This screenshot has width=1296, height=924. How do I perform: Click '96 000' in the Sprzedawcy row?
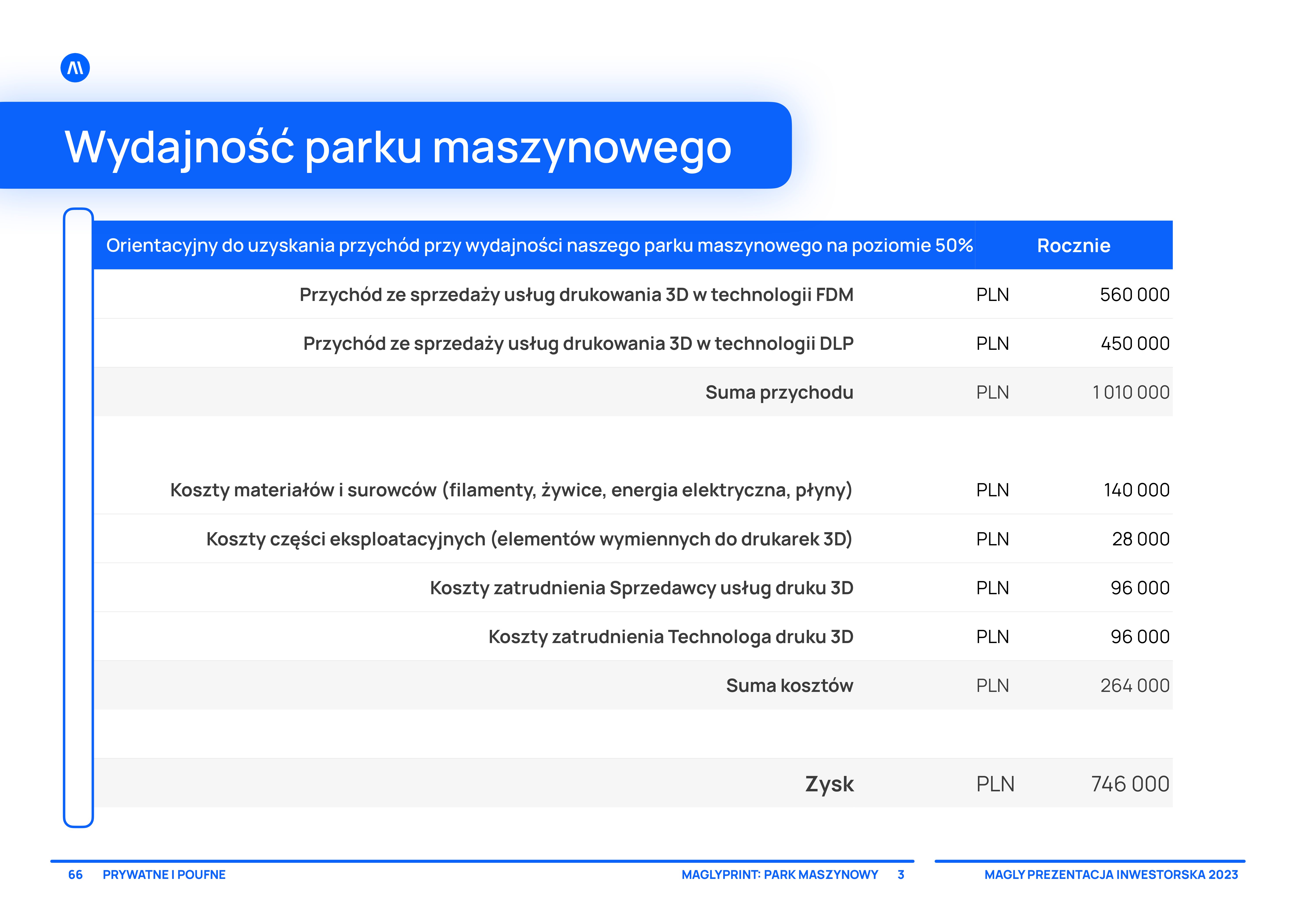tap(1140, 588)
